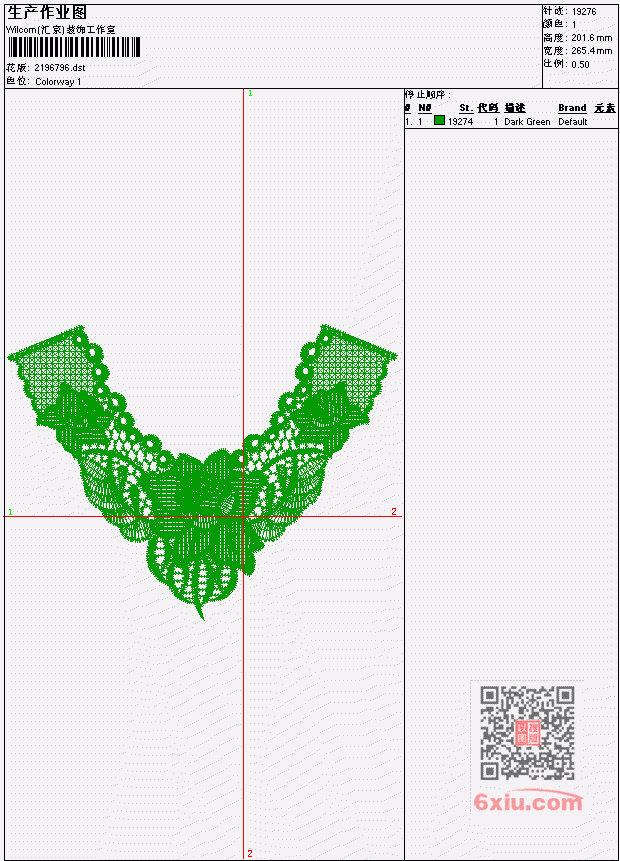
Task: Click the 元素 column header
Action: tap(605, 108)
